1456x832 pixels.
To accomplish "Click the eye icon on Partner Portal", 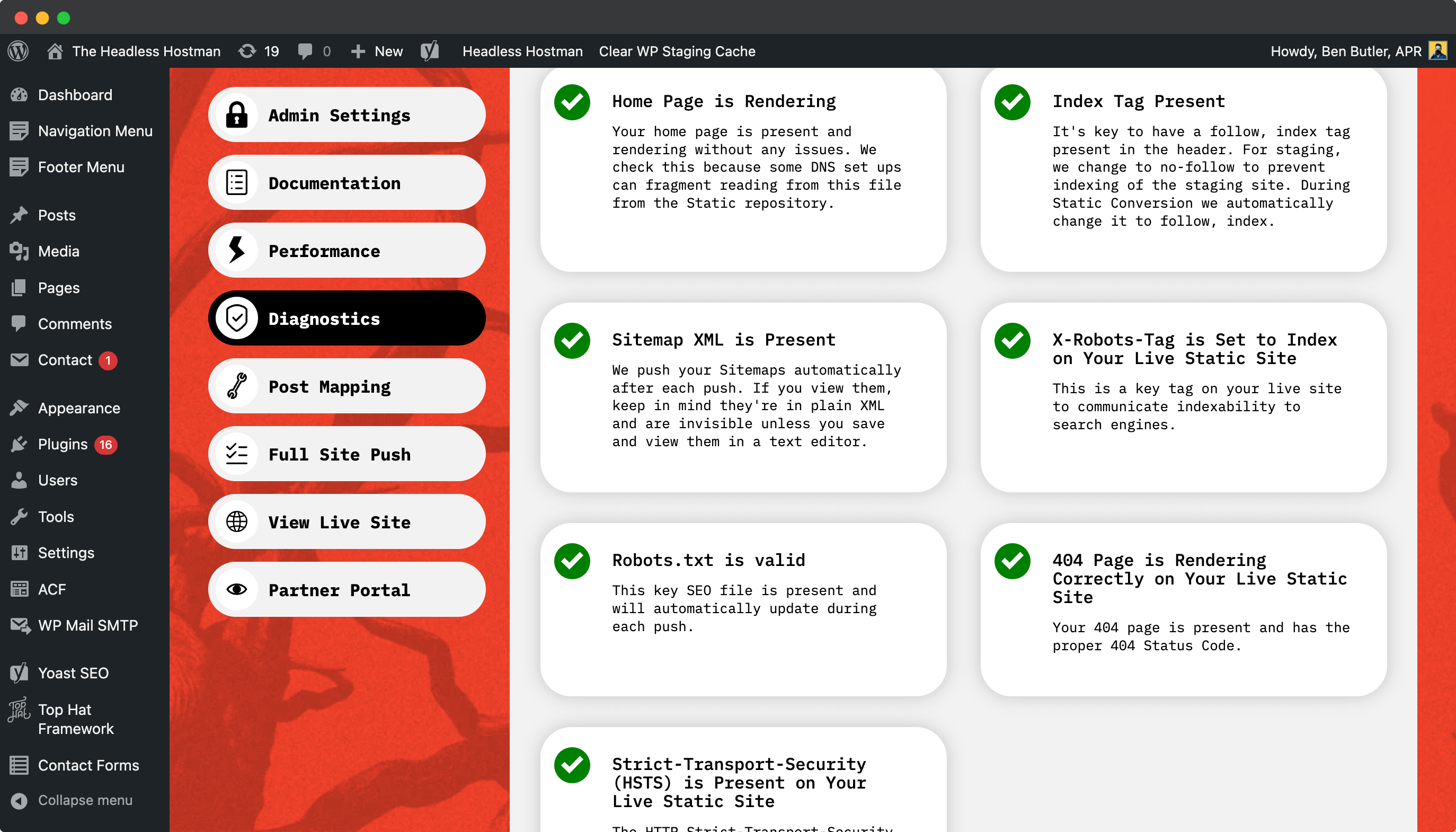I will click(x=236, y=589).
